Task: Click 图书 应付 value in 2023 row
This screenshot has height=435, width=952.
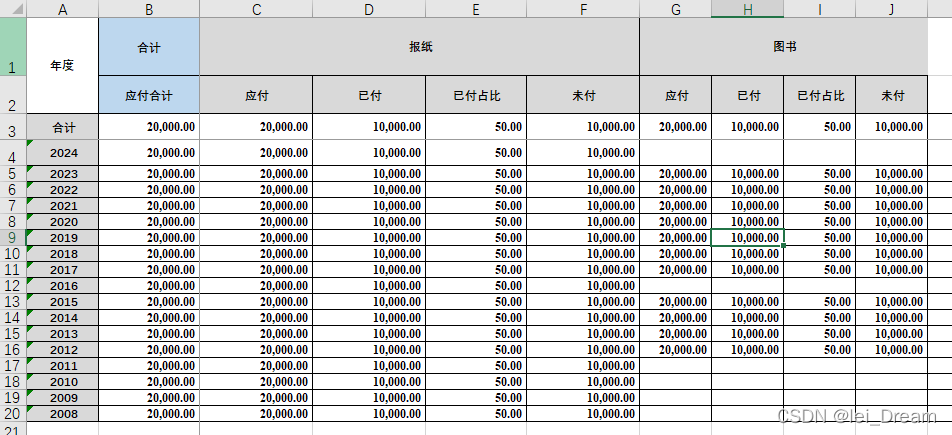Action: pyautogui.click(x=676, y=174)
